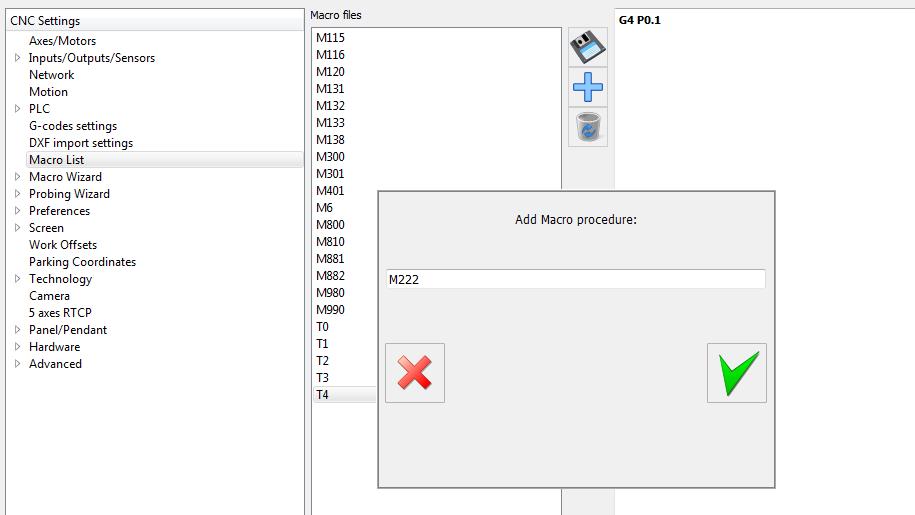The width and height of the screenshot is (915, 515).
Task: Click the blue plus add macro icon
Action: coord(588,88)
